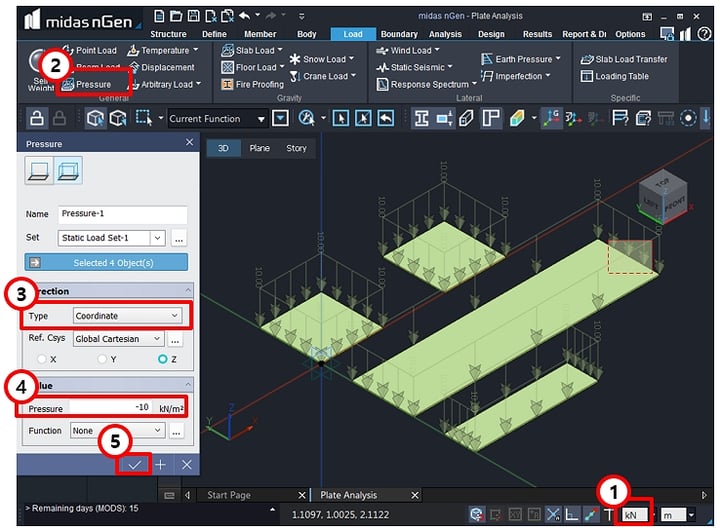The image size is (720, 530).
Task: Select the Y direction radio button
Action: tap(102, 359)
